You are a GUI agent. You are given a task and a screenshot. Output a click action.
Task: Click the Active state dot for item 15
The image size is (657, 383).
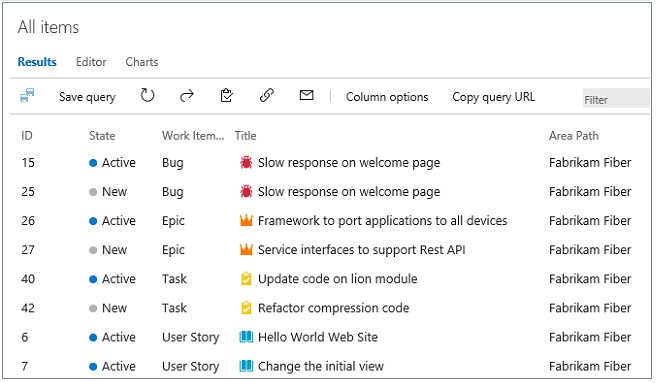[x=93, y=163]
